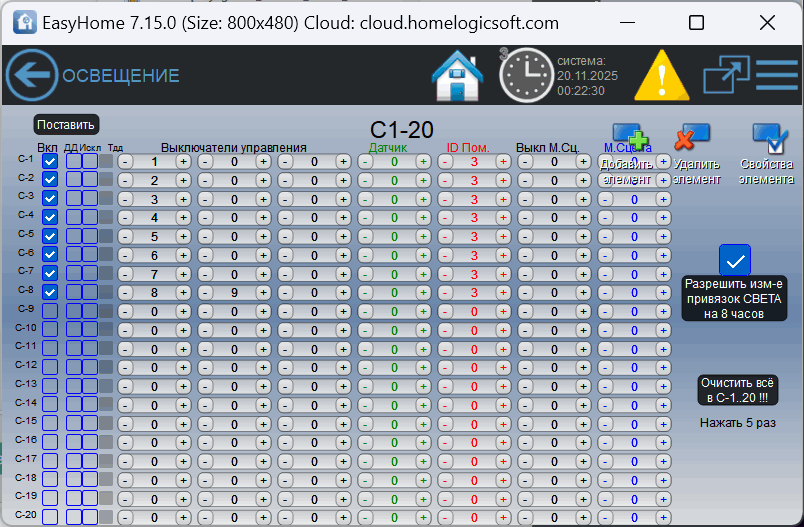Go back using the arrow next to ОСВЕЩЕНИЕ
The width and height of the screenshot is (804, 527).
click(31, 75)
